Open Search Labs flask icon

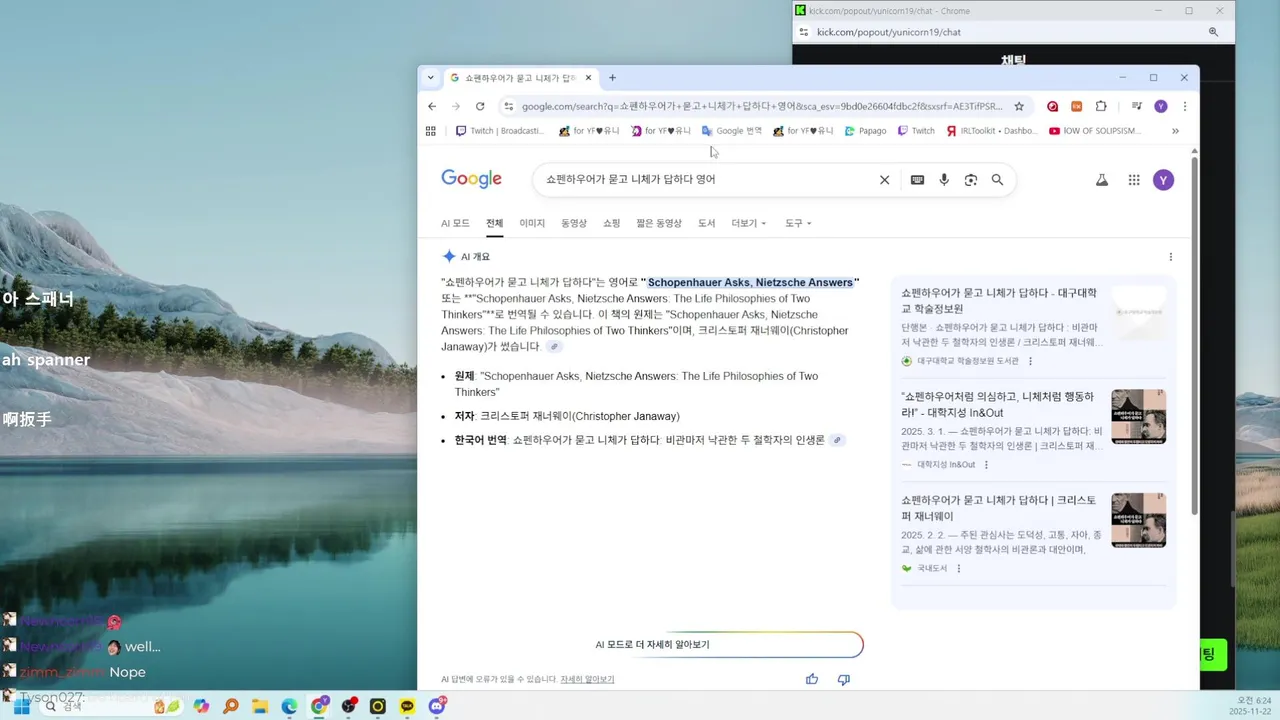[x=1102, y=180]
